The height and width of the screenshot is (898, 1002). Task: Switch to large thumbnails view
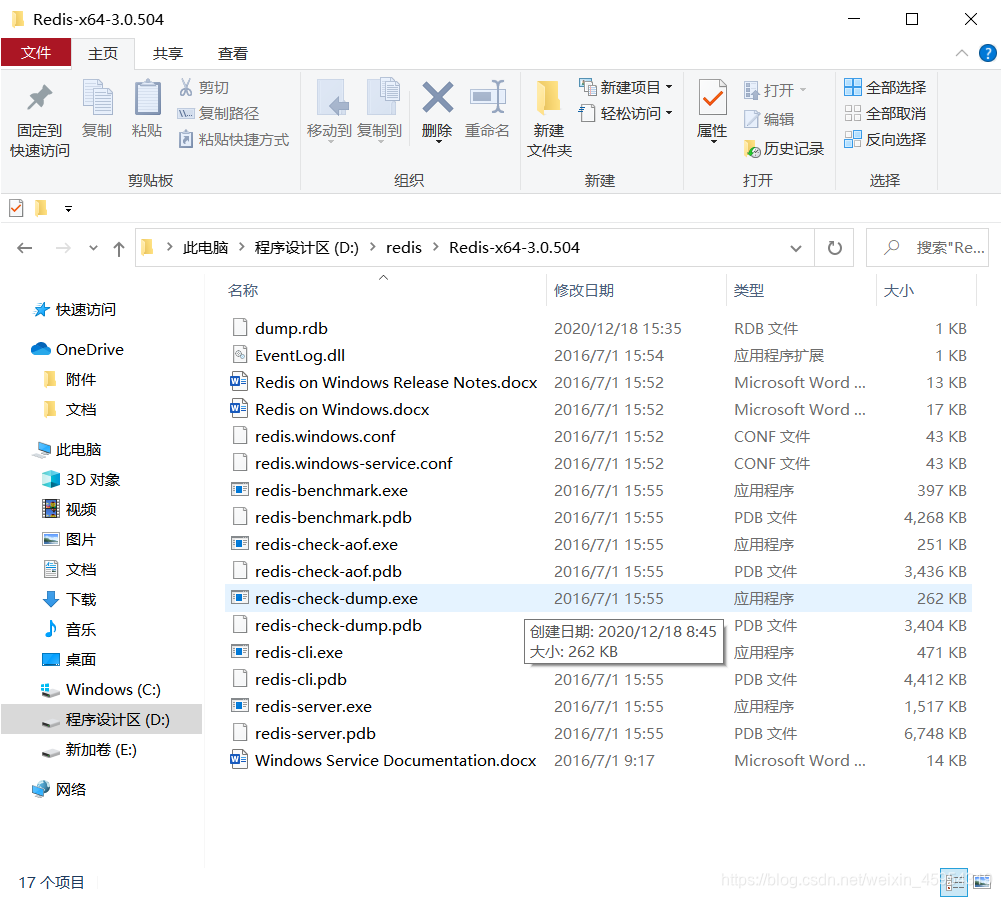(982, 881)
